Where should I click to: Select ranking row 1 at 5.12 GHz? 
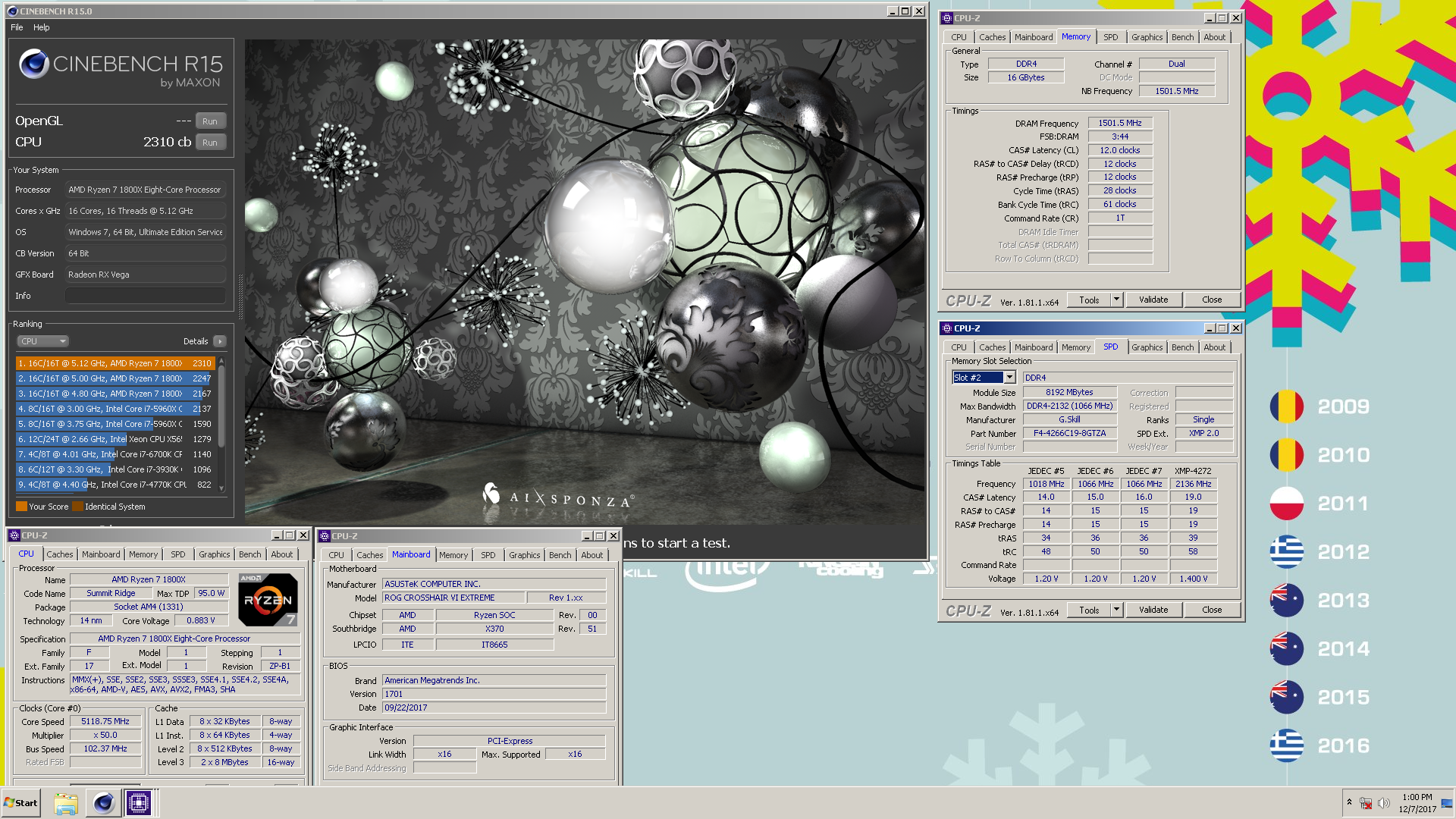click(115, 364)
